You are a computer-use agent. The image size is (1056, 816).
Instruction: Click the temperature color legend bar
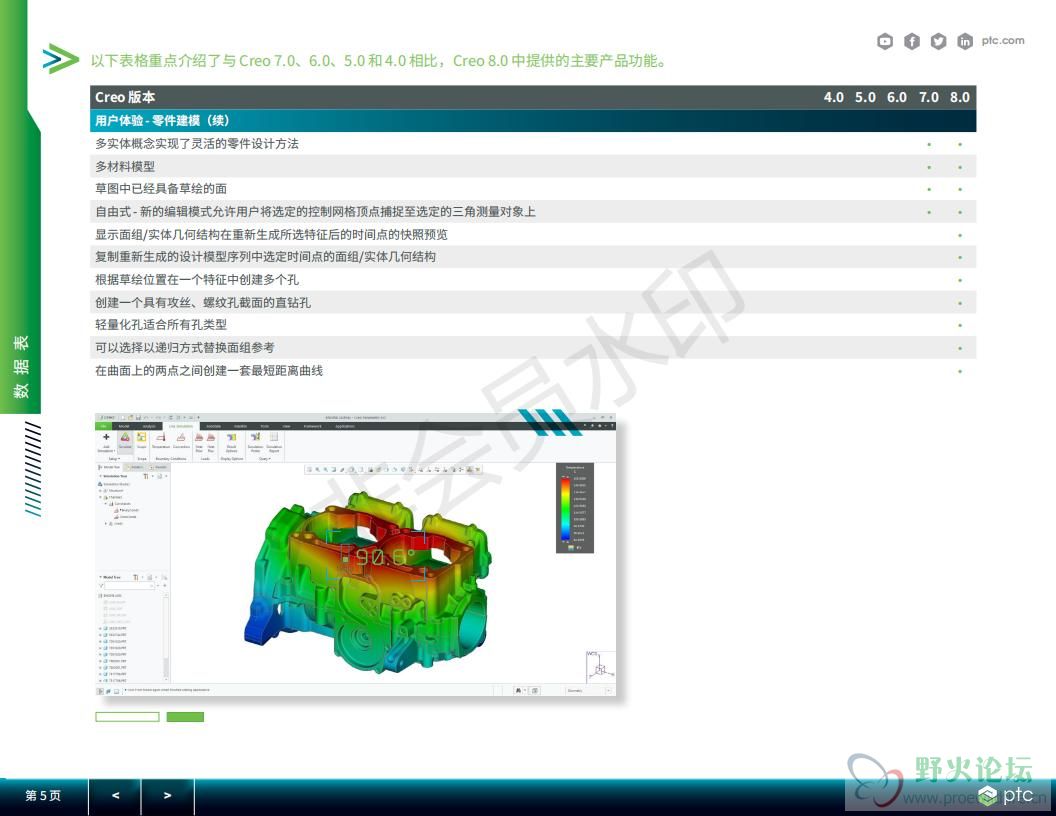click(x=565, y=509)
